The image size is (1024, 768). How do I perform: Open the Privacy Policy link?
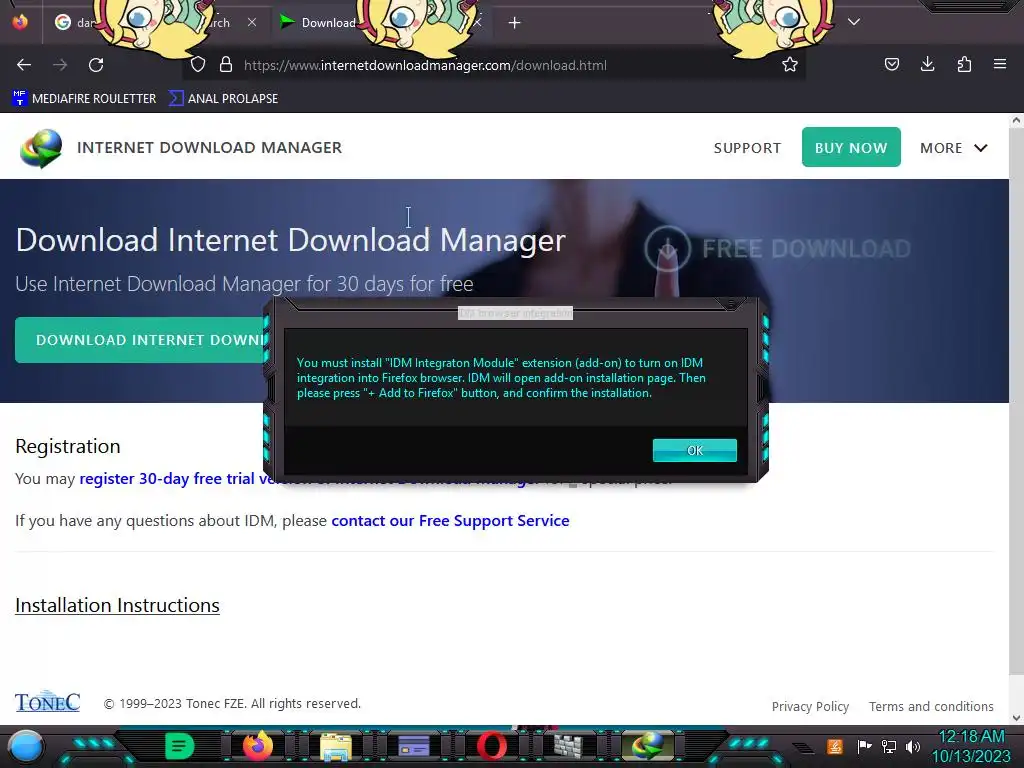810,707
